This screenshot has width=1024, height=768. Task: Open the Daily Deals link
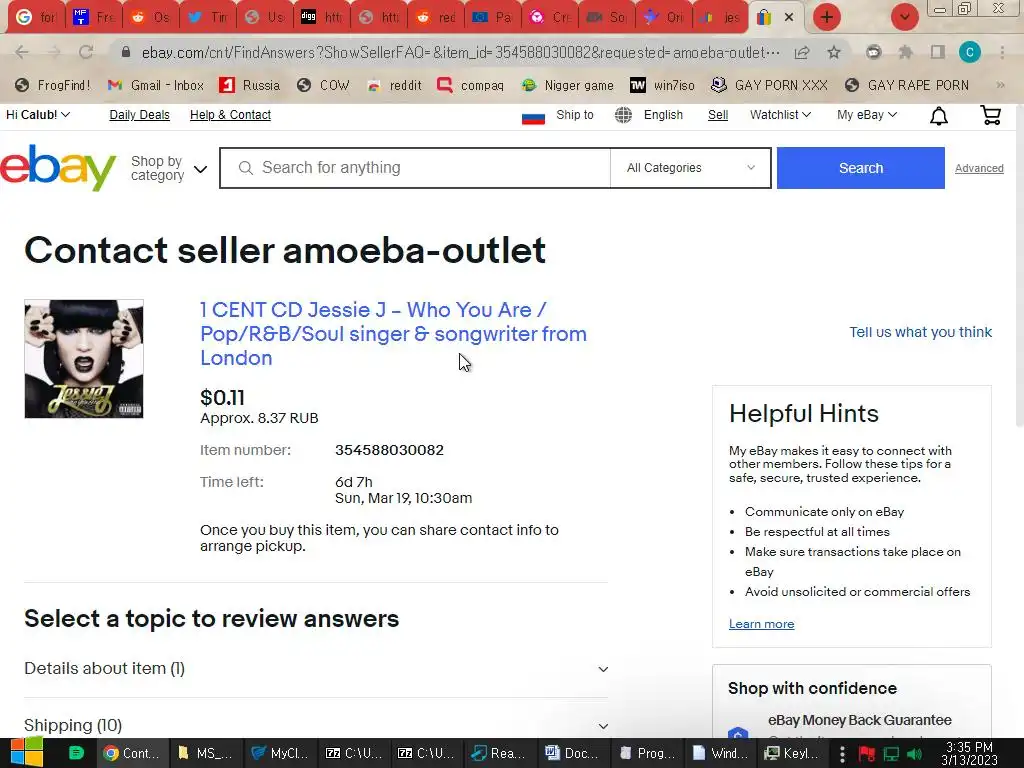click(x=139, y=115)
